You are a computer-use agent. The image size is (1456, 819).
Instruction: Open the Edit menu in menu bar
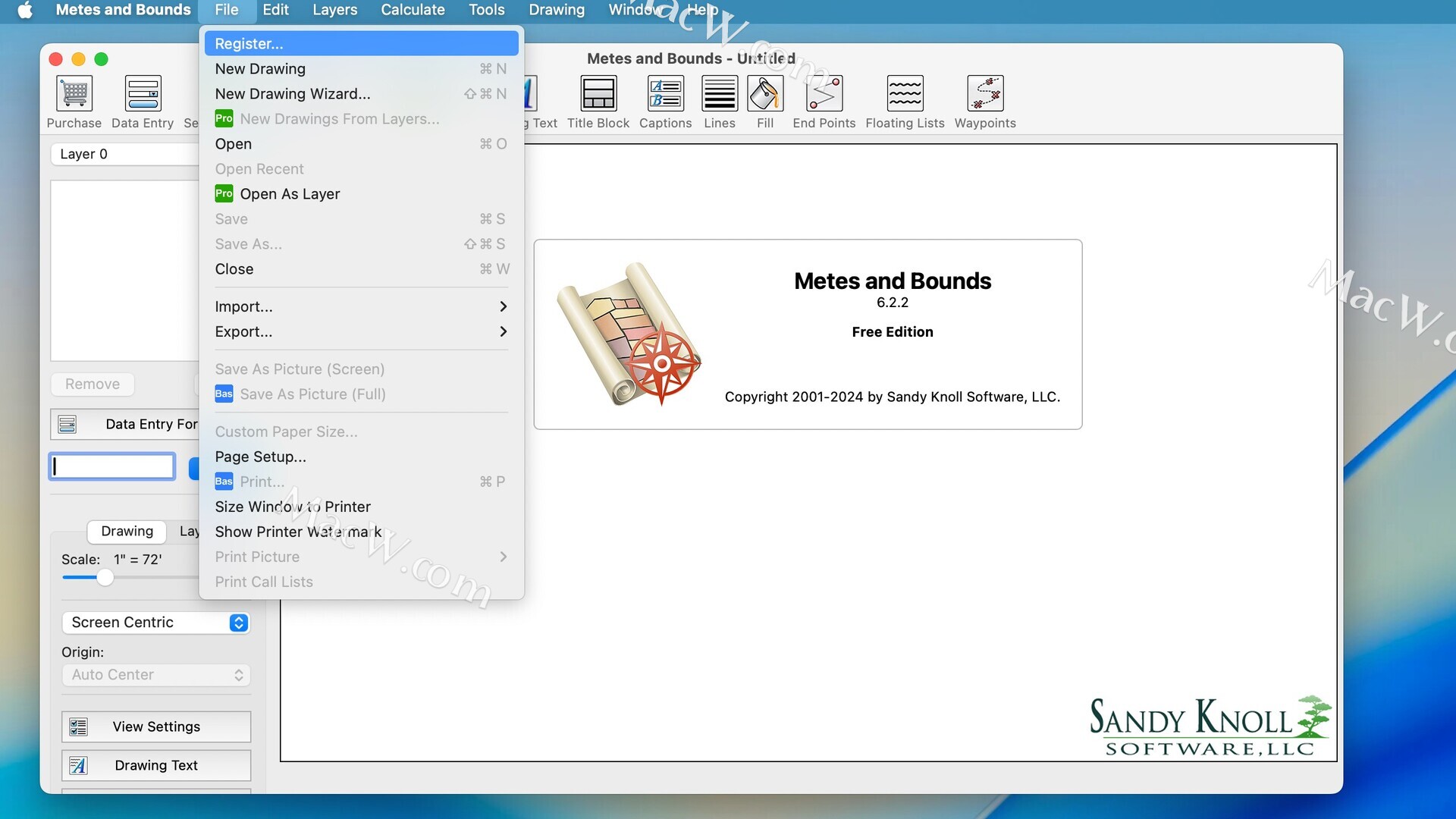(x=275, y=10)
